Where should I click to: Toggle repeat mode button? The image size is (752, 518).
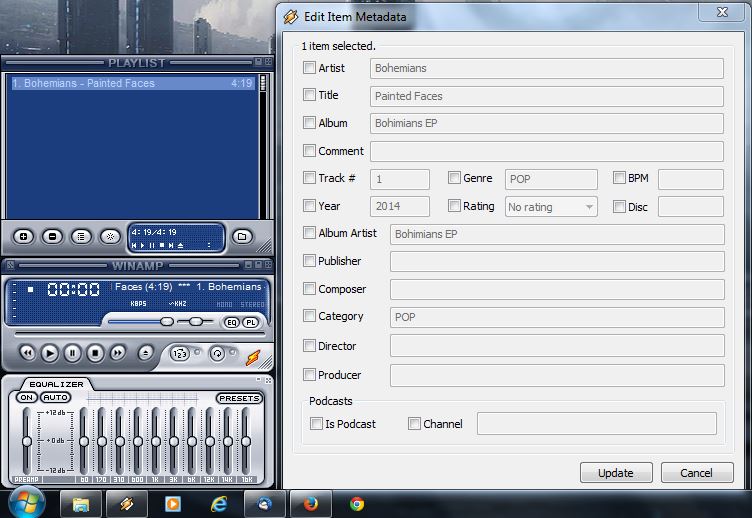pyautogui.click(x=217, y=354)
